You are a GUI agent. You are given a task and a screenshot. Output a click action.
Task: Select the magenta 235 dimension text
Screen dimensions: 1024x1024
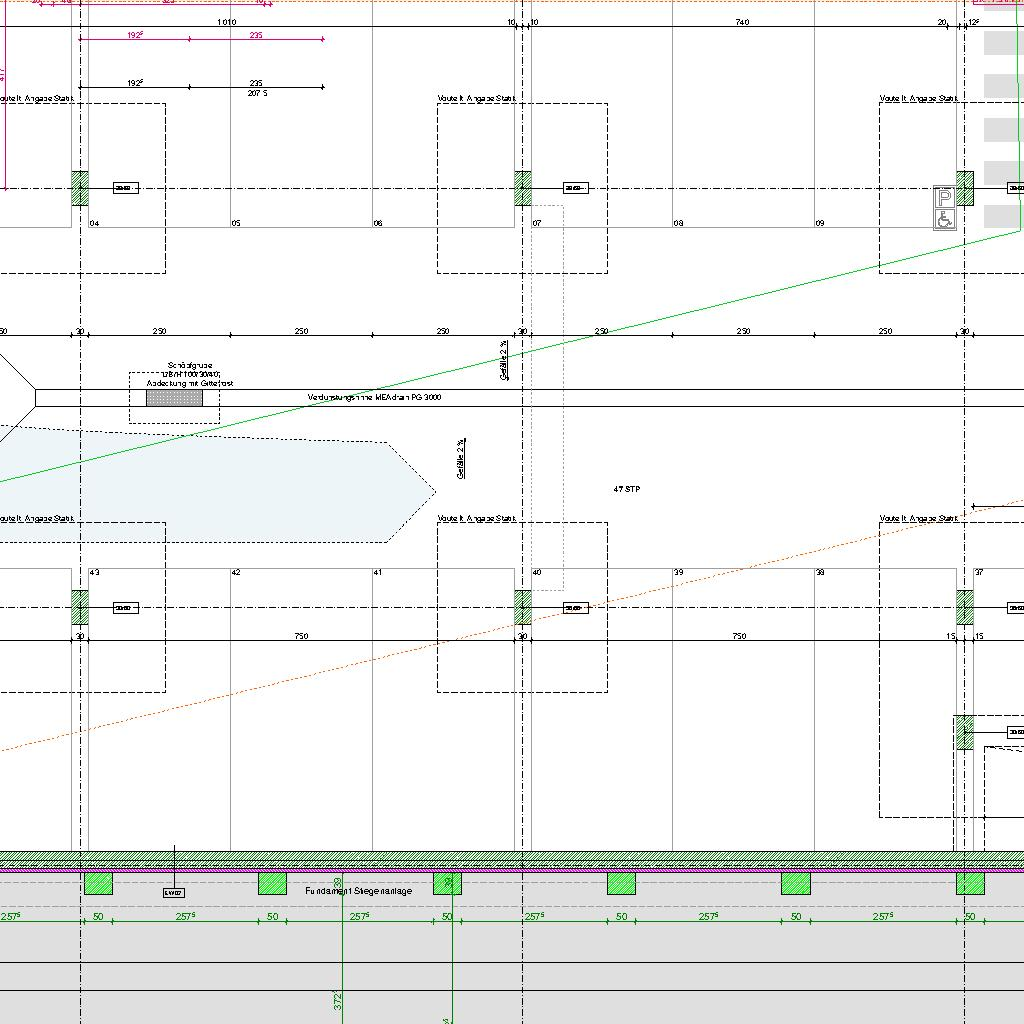(256, 35)
